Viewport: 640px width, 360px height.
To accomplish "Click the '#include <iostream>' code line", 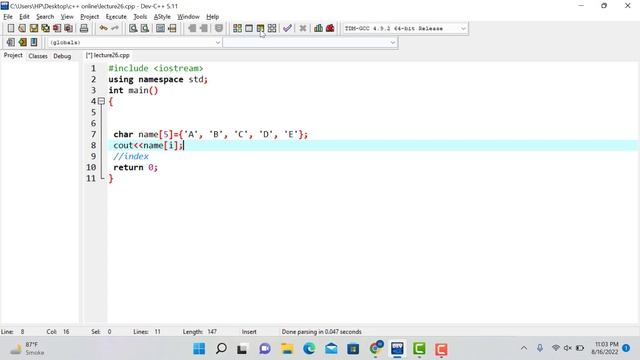I will [x=156, y=68].
